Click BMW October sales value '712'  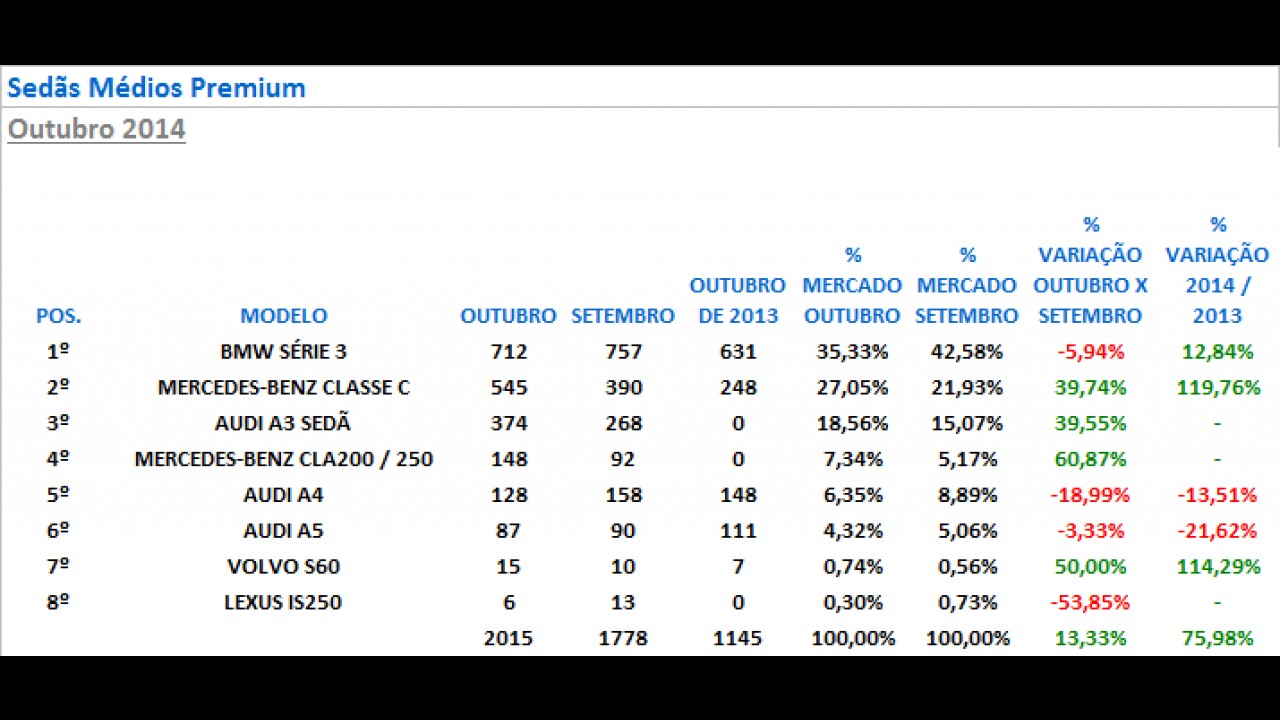click(x=508, y=352)
